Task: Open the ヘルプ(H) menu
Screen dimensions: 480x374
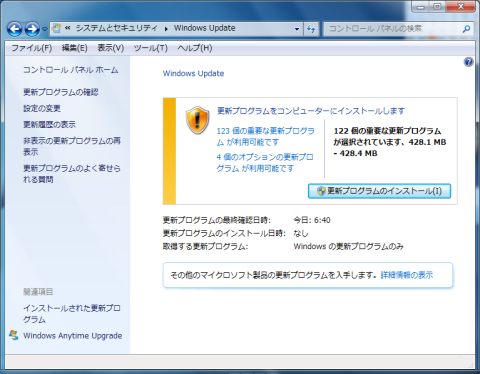Action: pyautogui.click(x=195, y=48)
